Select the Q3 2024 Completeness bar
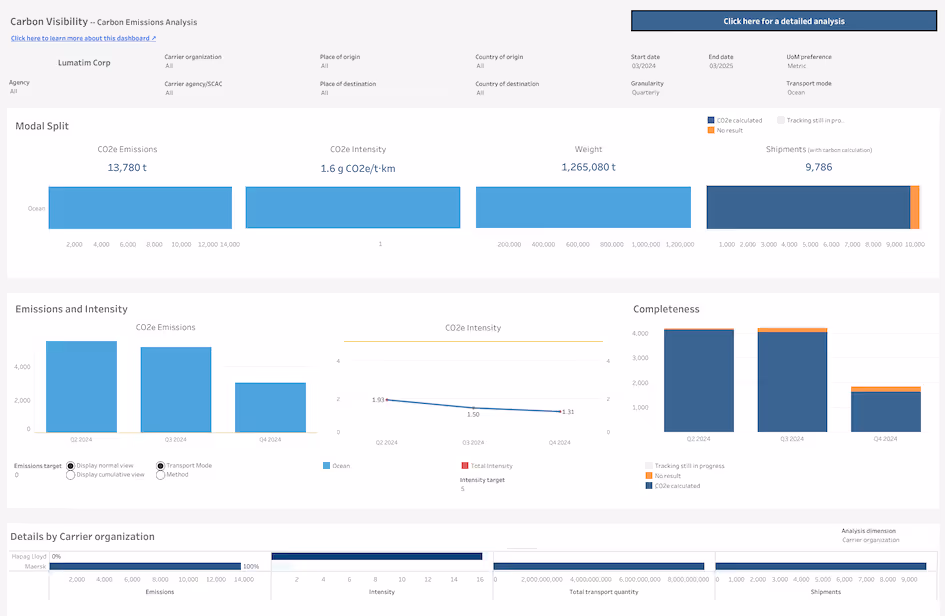Image resolution: width=945 pixels, height=616 pixels. (793, 382)
